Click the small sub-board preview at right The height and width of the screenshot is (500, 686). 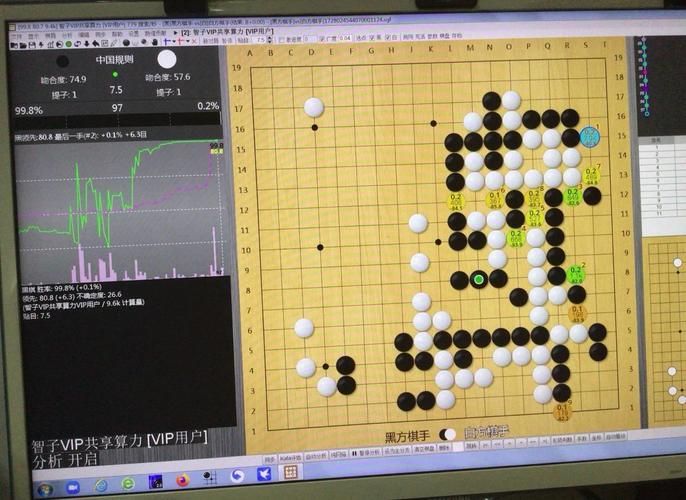tap(667, 332)
